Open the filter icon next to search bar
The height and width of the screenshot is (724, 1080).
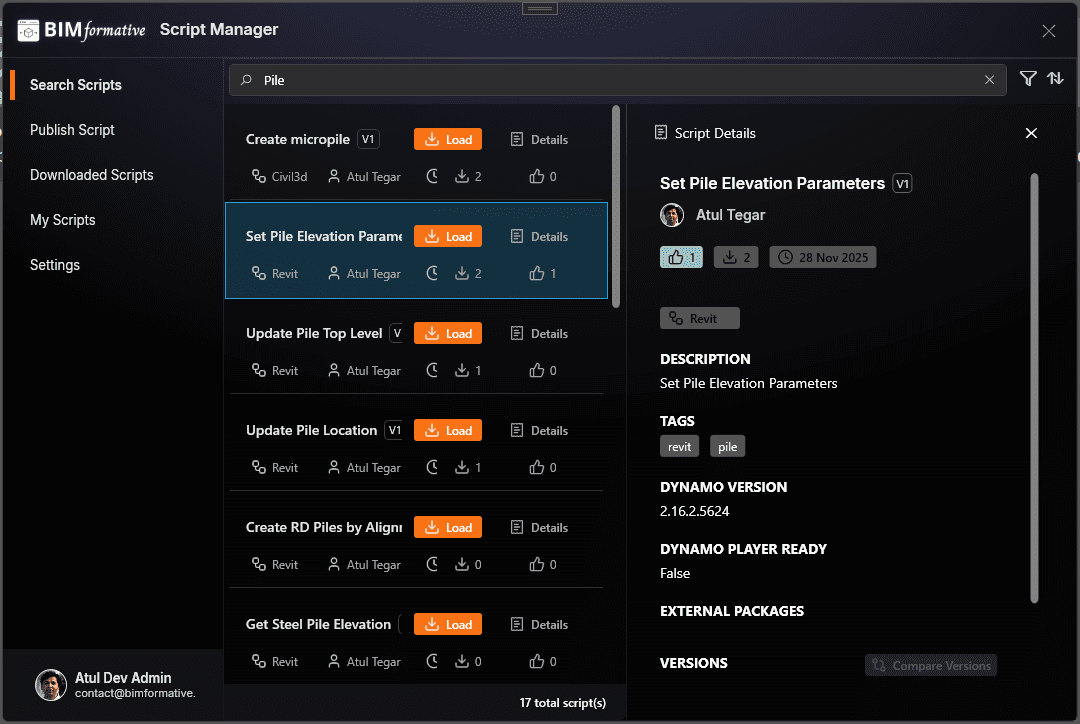(1028, 78)
